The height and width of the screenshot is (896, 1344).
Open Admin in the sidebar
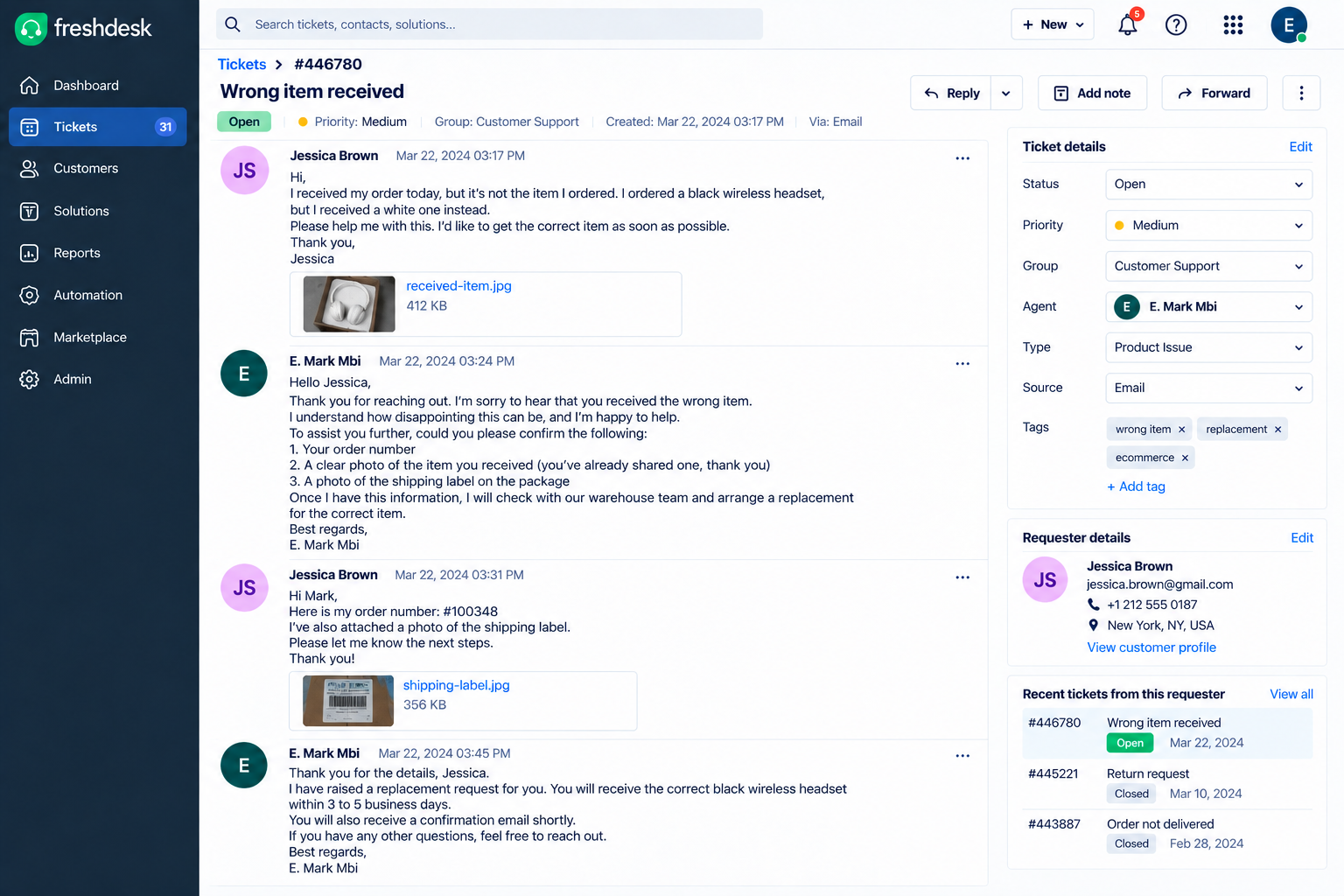tap(98, 379)
